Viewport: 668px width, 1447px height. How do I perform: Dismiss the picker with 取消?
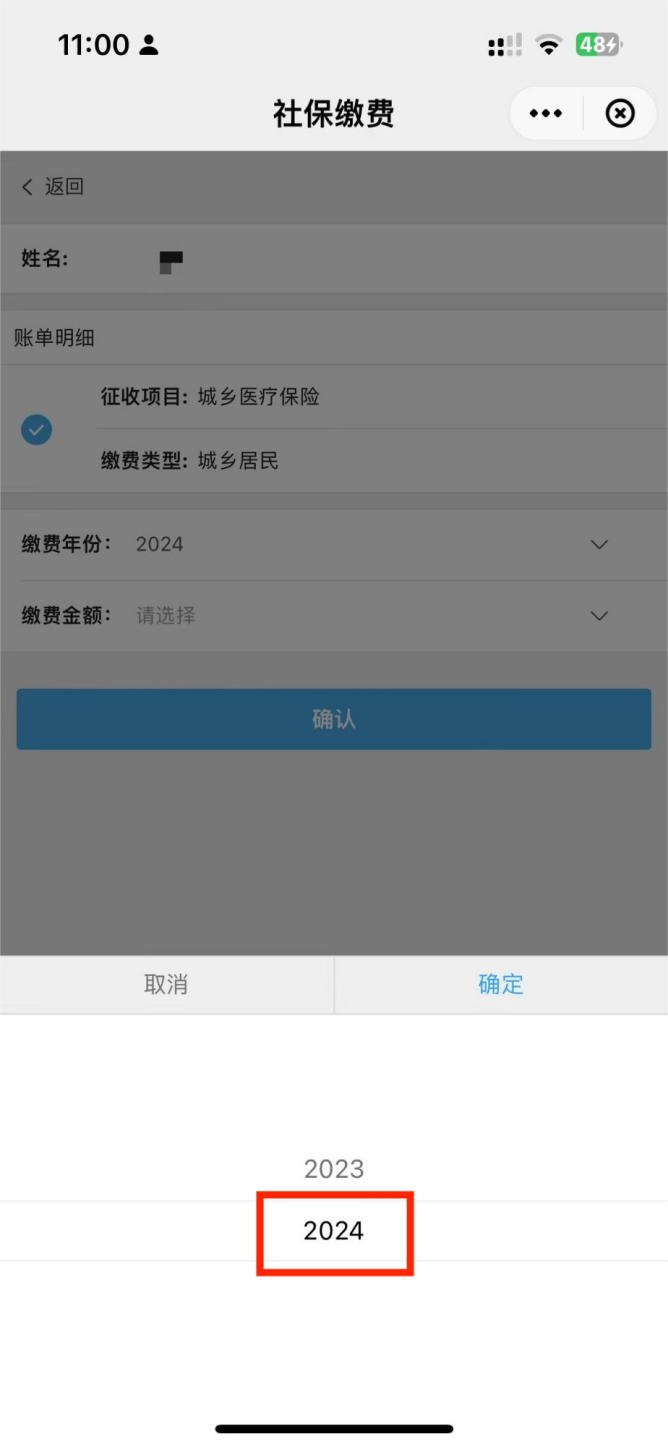tap(166, 984)
